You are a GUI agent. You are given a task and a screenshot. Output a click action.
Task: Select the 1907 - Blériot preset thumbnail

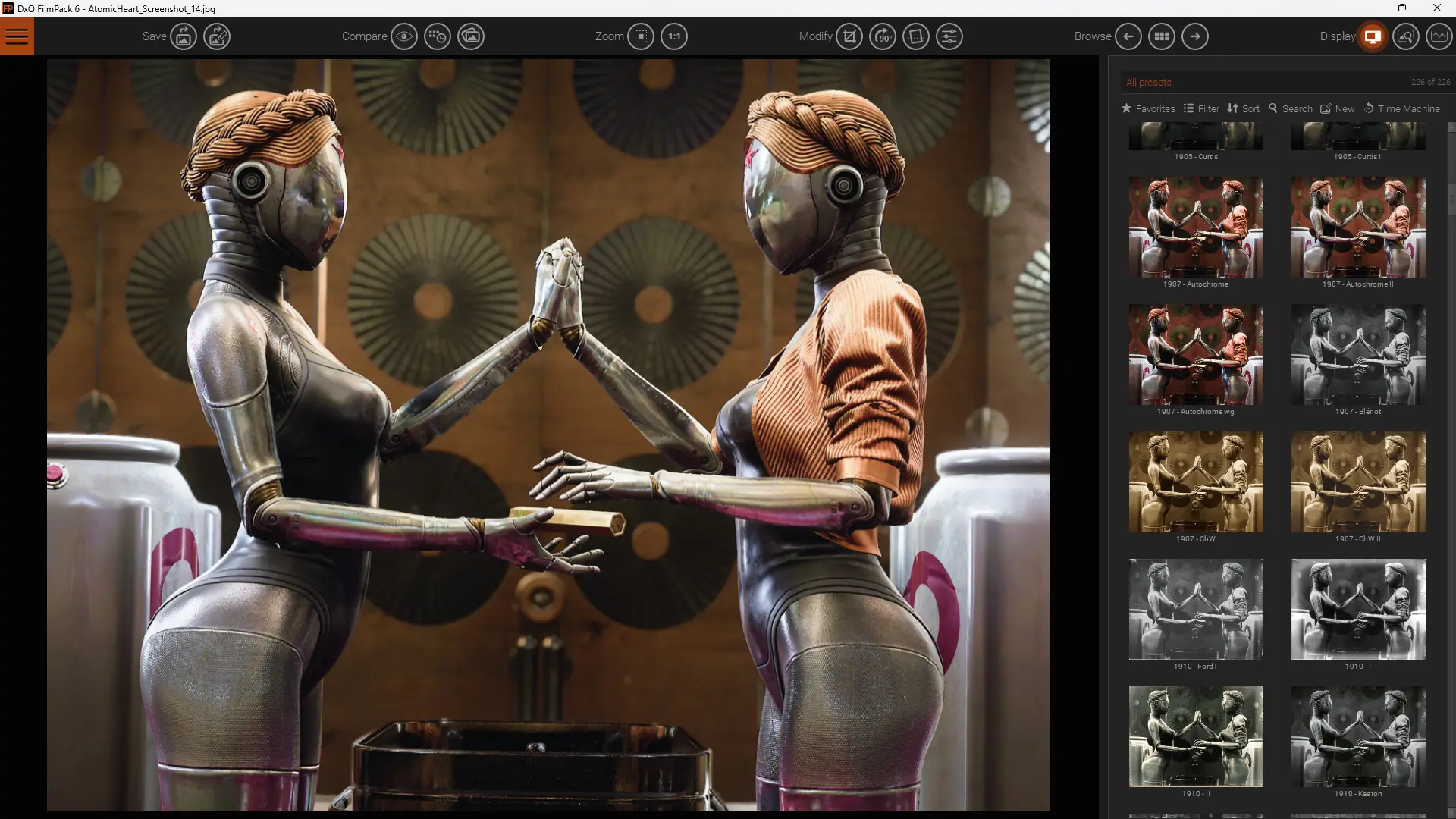pos(1358,354)
